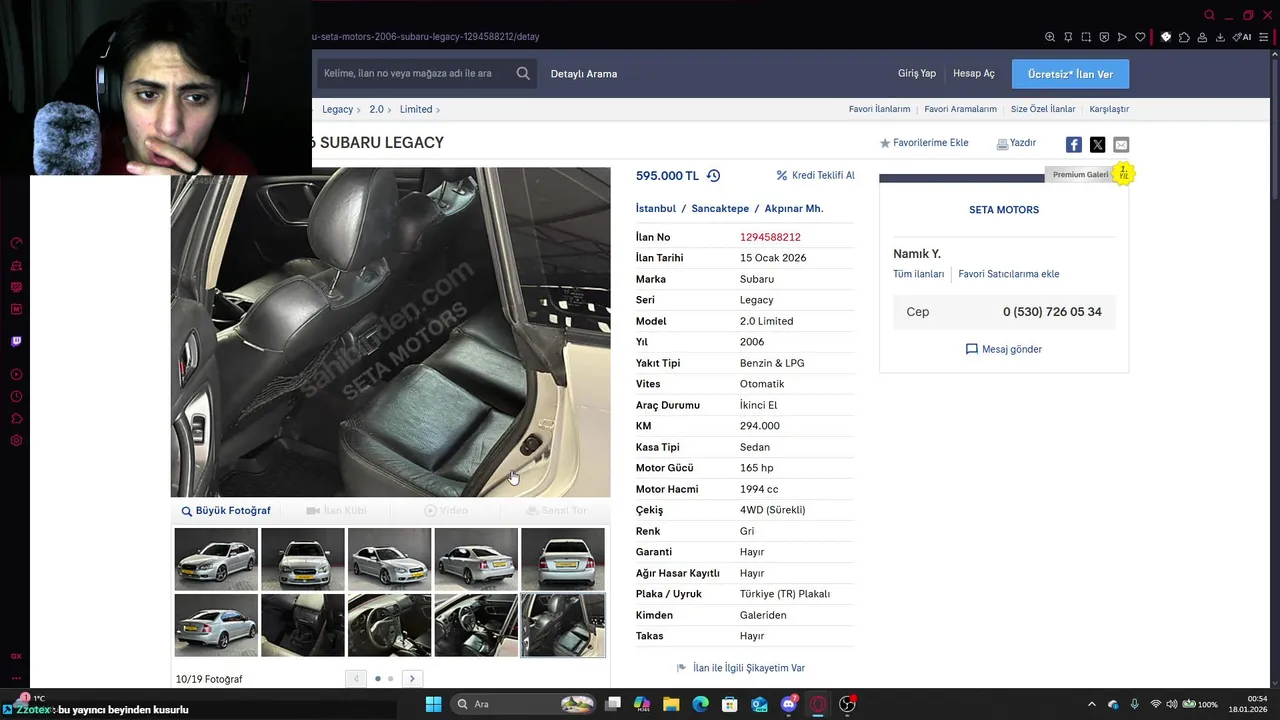Click Mesaj gönder link
Image resolution: width=1280 pixels, height=720 pixels.
1004,349
